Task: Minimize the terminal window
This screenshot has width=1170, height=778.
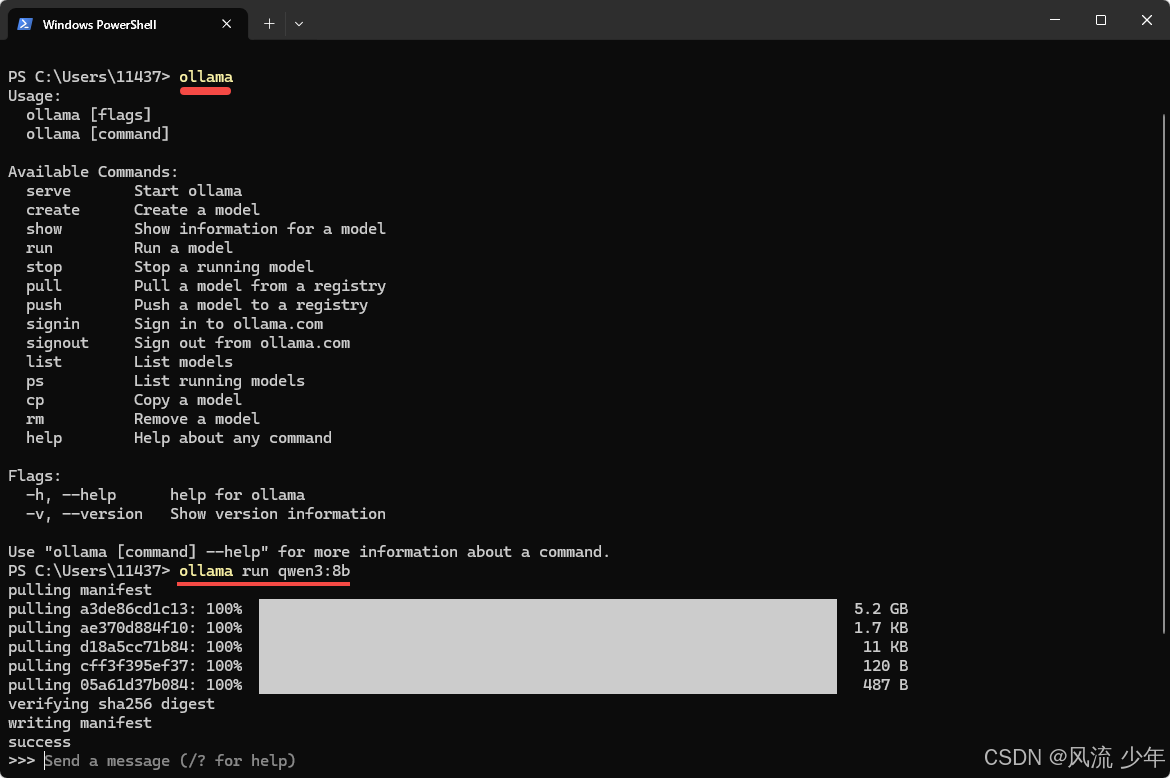Action: [1055, 20]
